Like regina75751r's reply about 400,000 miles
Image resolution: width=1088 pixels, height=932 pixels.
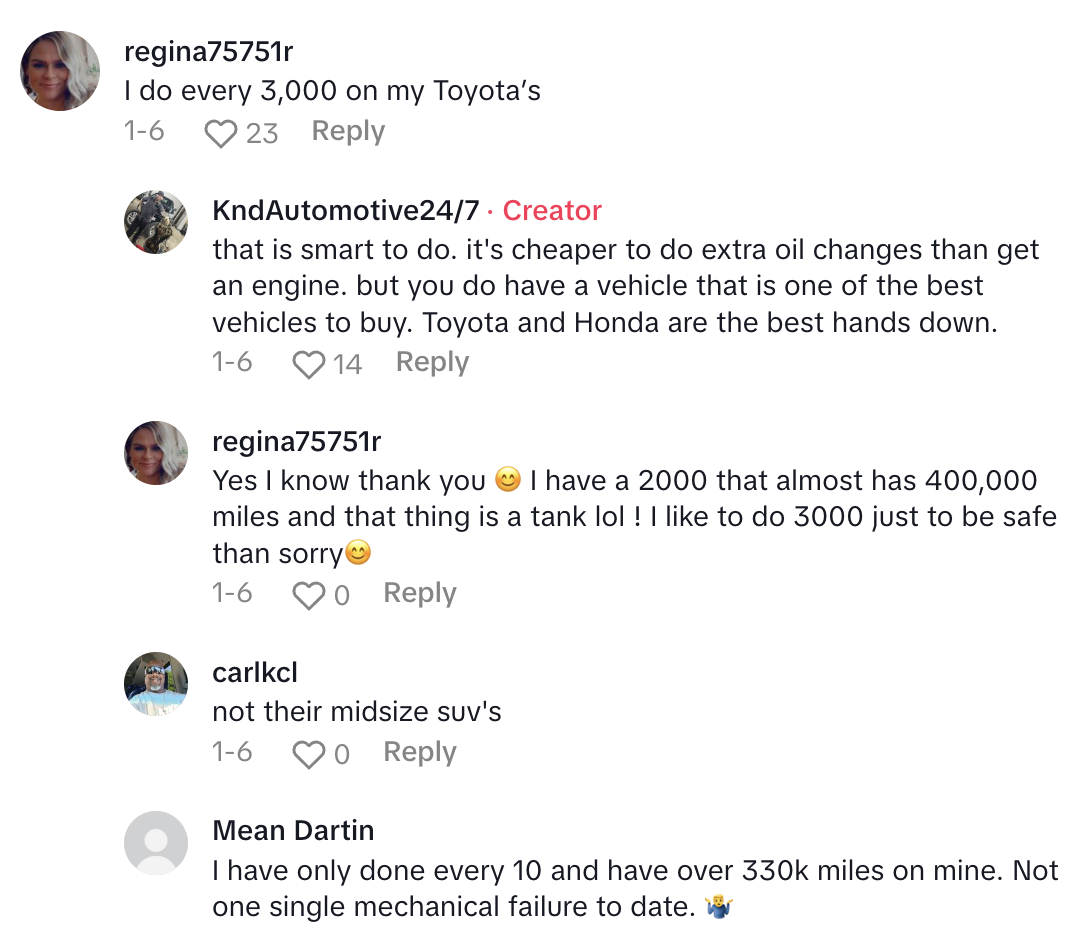click(308, 595)
